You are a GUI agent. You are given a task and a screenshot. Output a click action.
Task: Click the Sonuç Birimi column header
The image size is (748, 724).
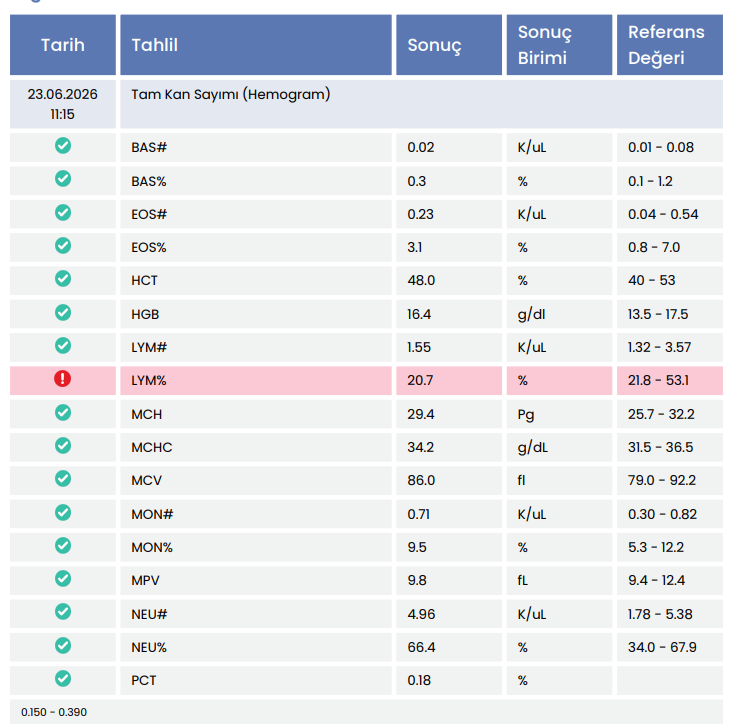point(559,45)
